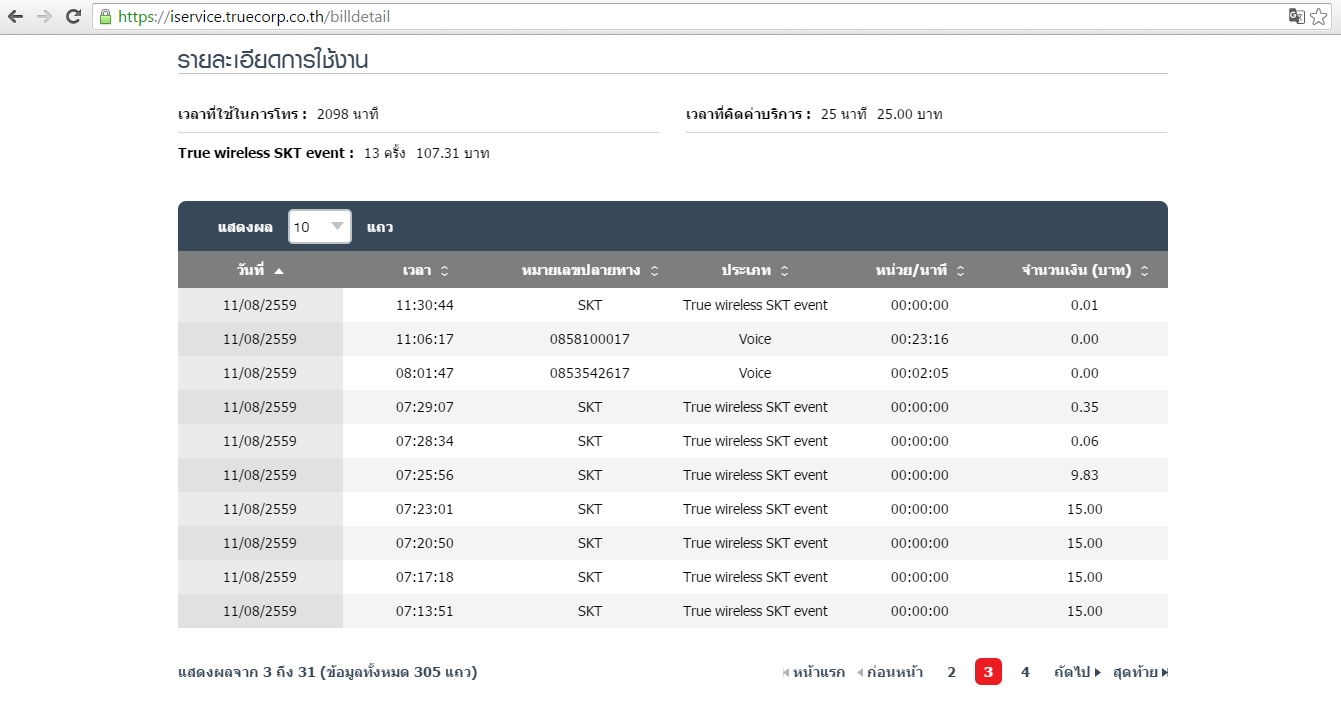1341x701 pixels.
Task: Sort by the หมายเลขปลายทาง column header
Action: (x=590, y=270)
